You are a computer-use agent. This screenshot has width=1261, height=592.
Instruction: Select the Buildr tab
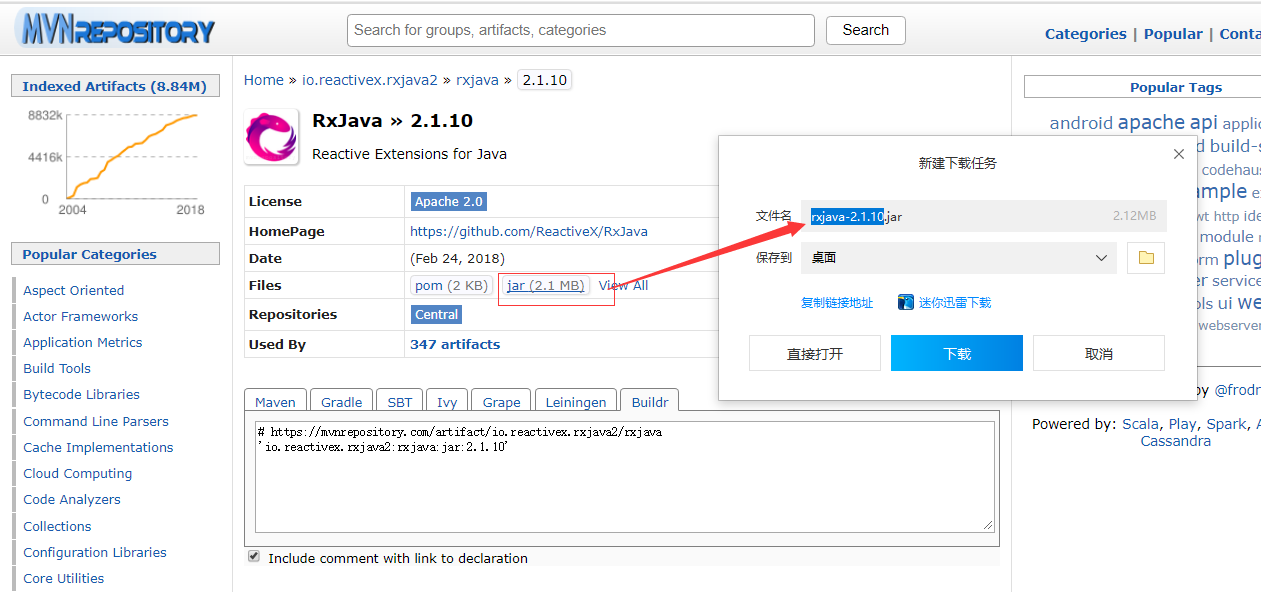pos(650,402)
